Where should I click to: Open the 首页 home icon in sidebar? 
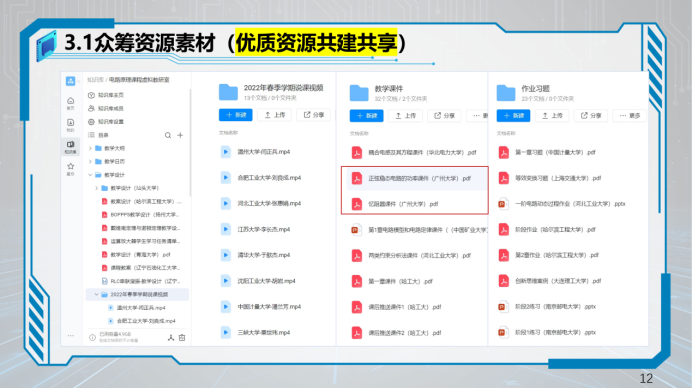click(71, 103)
